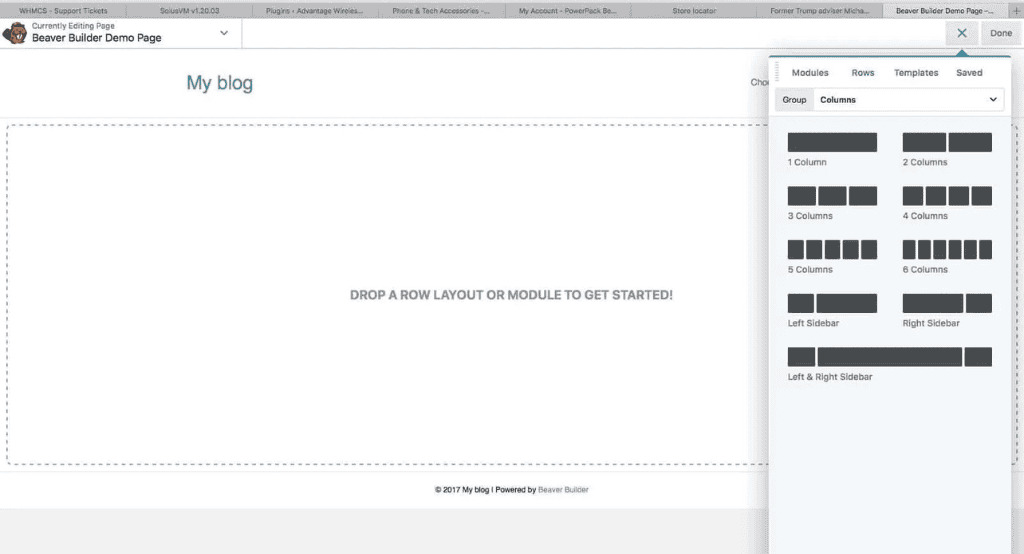Click the 4 Columns label text
This screenshot has height=554, width=1024.
pyautogui.click(x=925, y=216)
